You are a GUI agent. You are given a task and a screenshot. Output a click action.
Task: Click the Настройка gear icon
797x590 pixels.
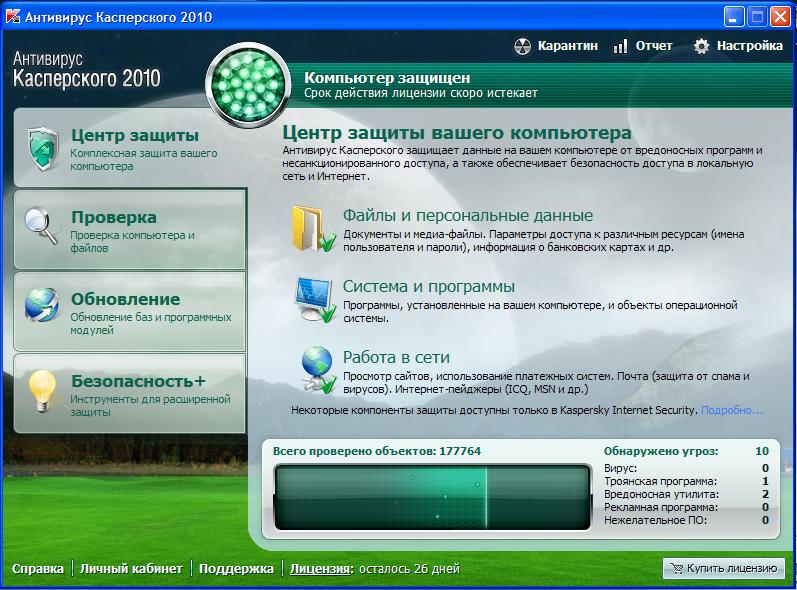click(701, 46)
